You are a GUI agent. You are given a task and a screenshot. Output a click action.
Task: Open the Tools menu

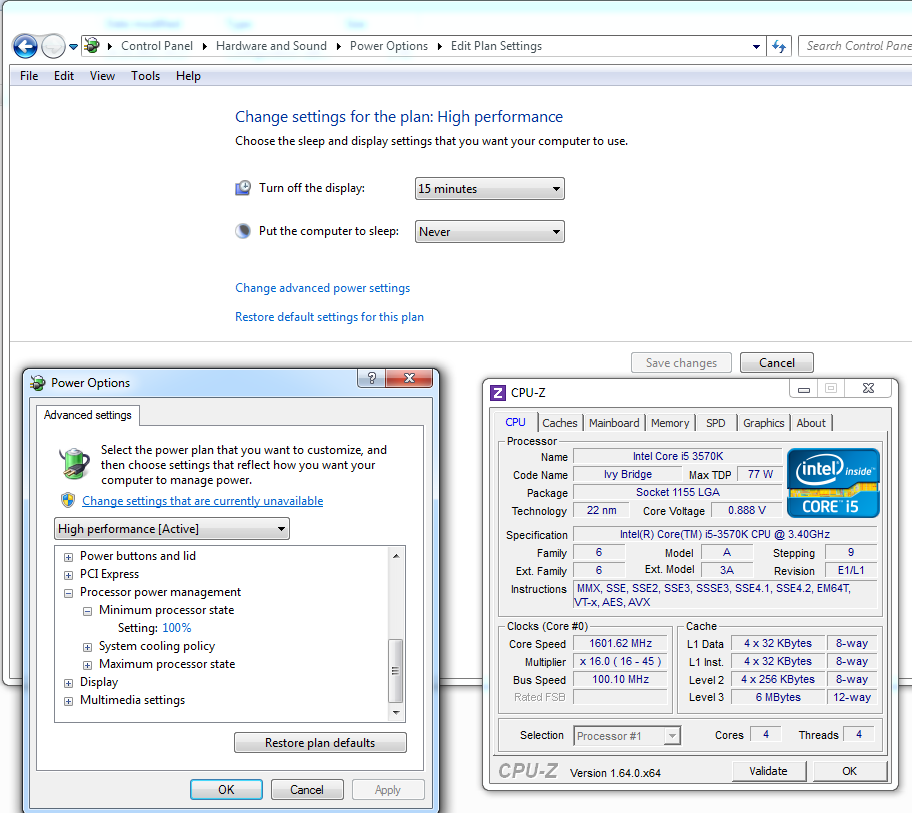click(x=145, y=76)
